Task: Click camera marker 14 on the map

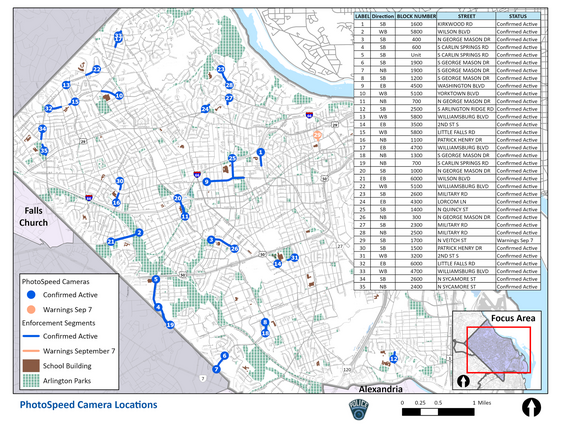Action: point(277,264)
